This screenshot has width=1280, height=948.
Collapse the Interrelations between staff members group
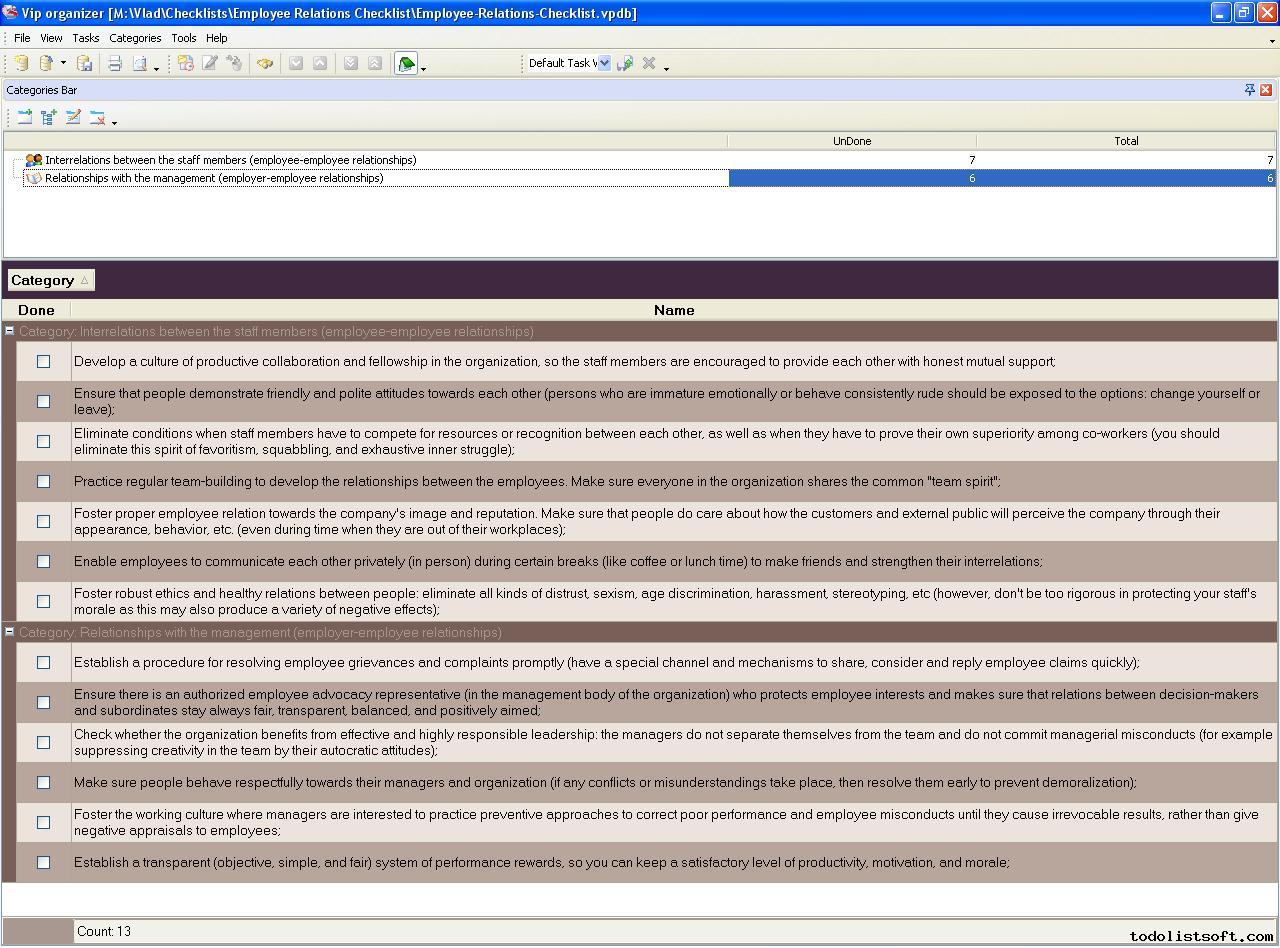point(9,331)
